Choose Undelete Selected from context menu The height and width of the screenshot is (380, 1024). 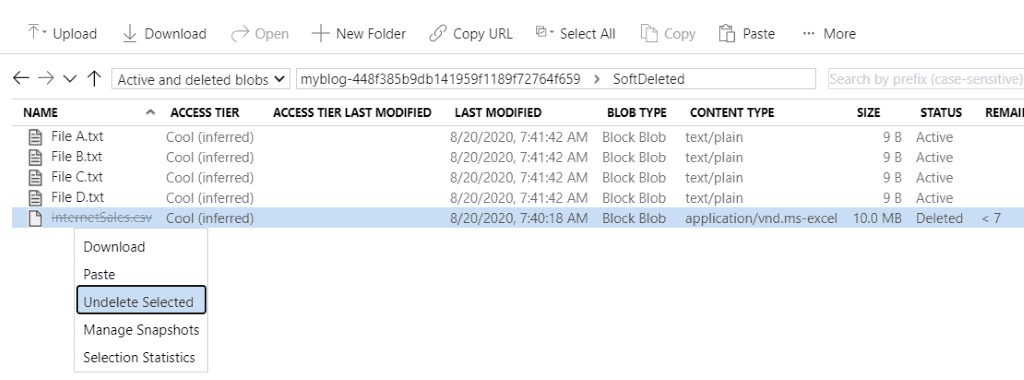coord(141,302)
